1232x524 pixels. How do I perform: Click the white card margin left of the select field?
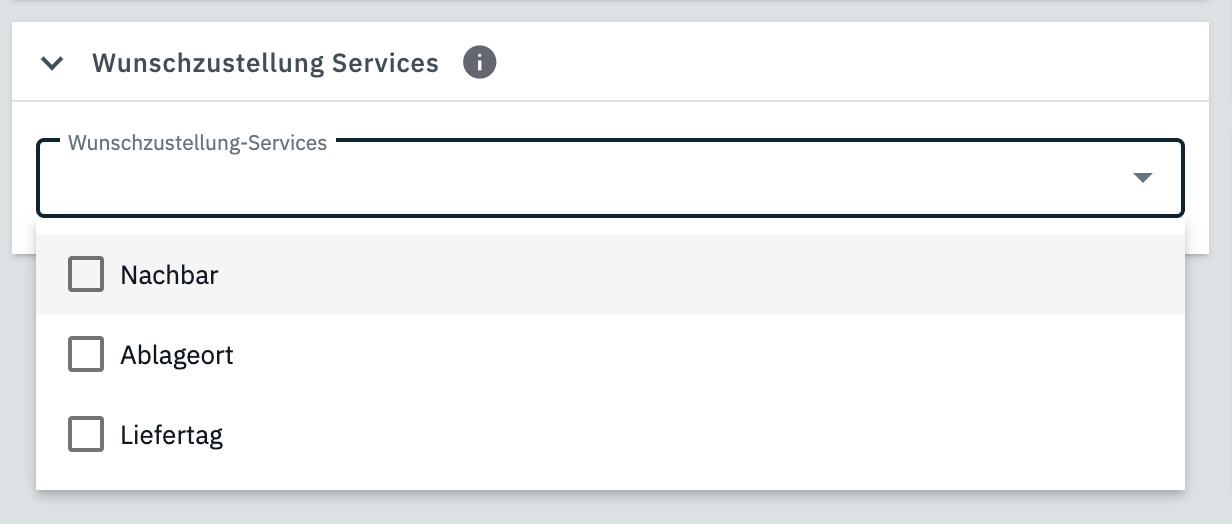coord(24,178)
